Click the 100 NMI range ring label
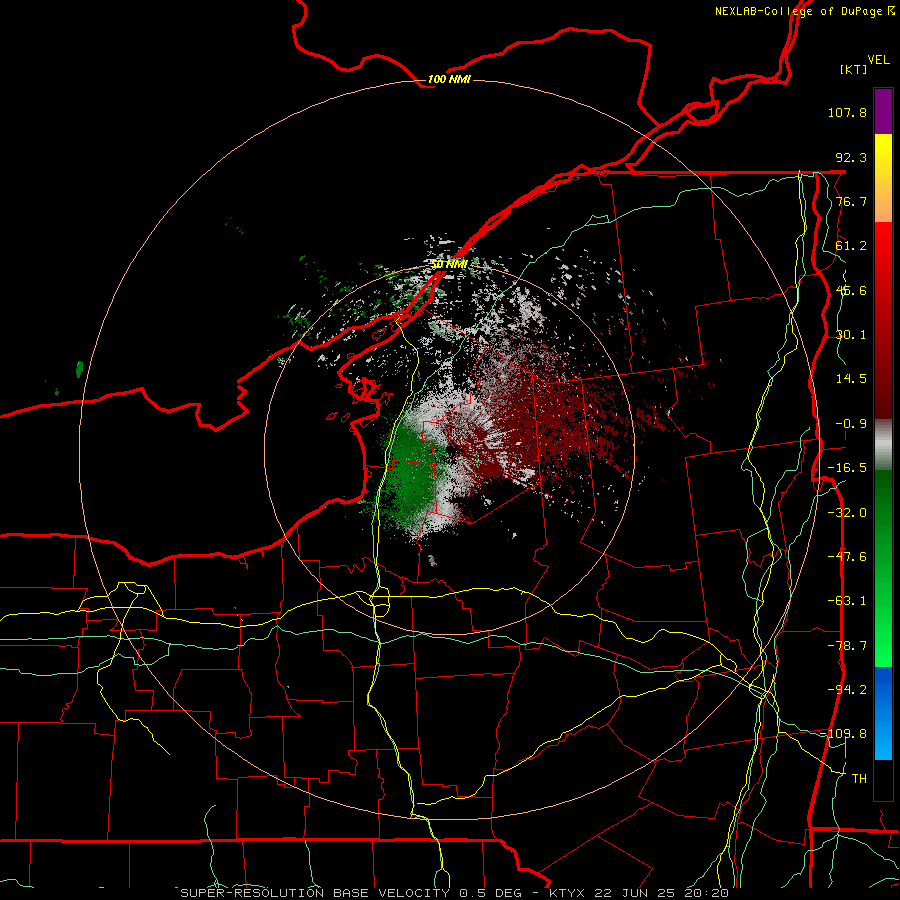 click(449, 79)
